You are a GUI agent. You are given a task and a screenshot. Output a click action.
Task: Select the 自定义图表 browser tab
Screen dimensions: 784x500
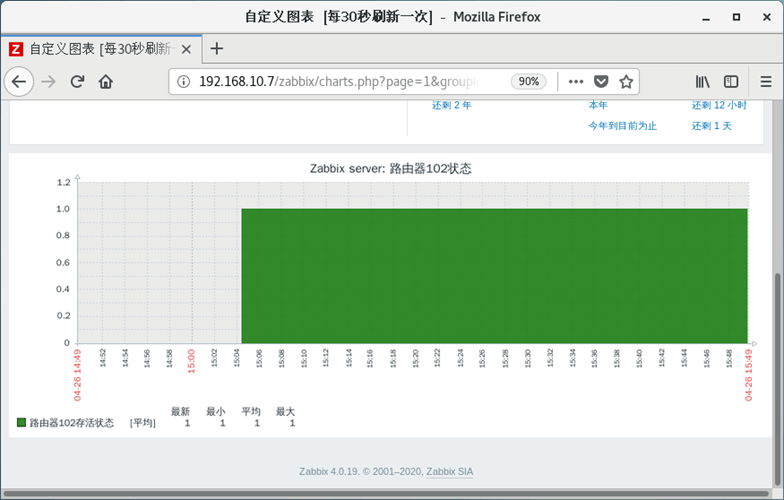pos(101,49)
